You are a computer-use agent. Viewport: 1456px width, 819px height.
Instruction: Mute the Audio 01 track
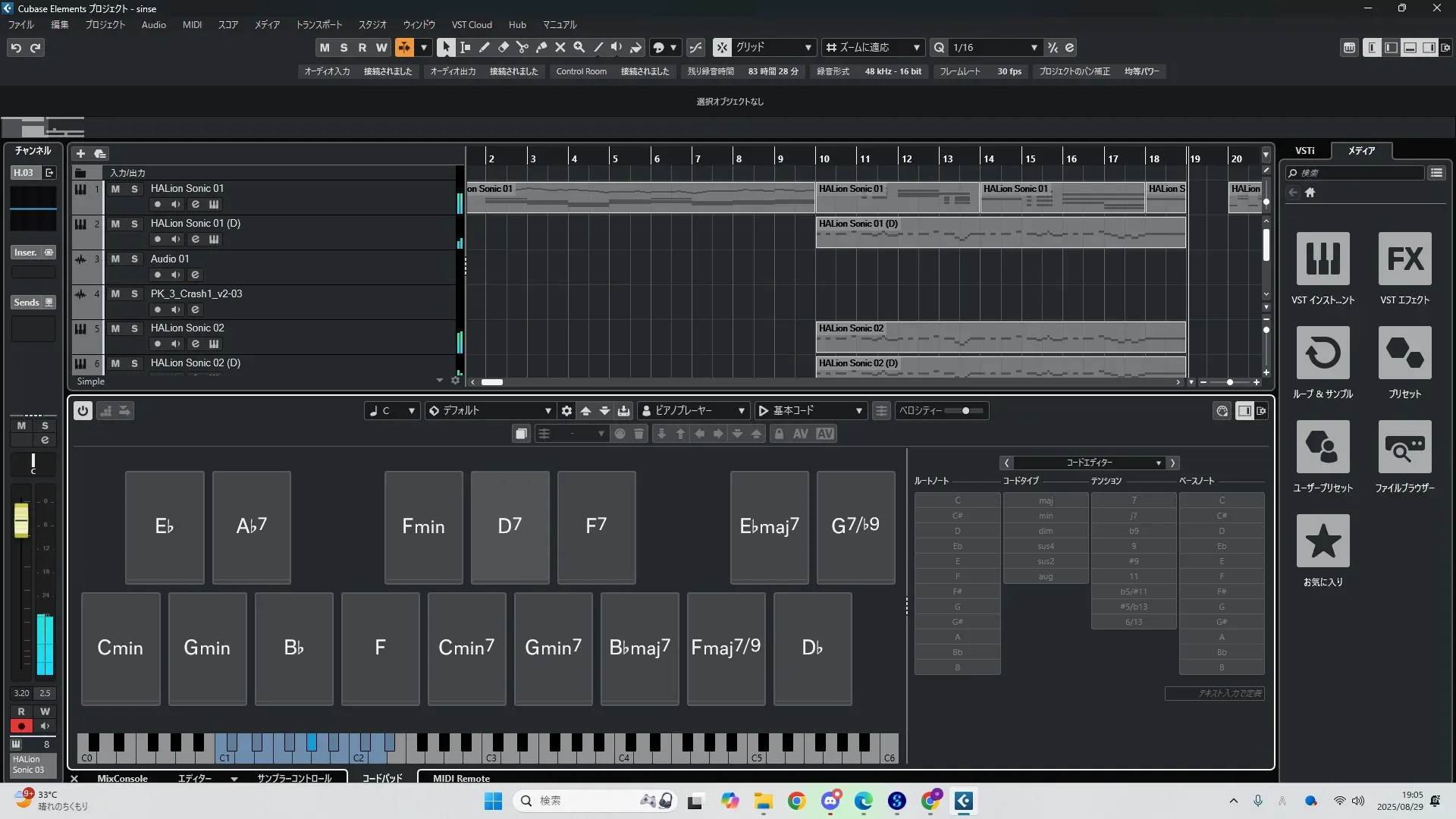pos(115,259)
